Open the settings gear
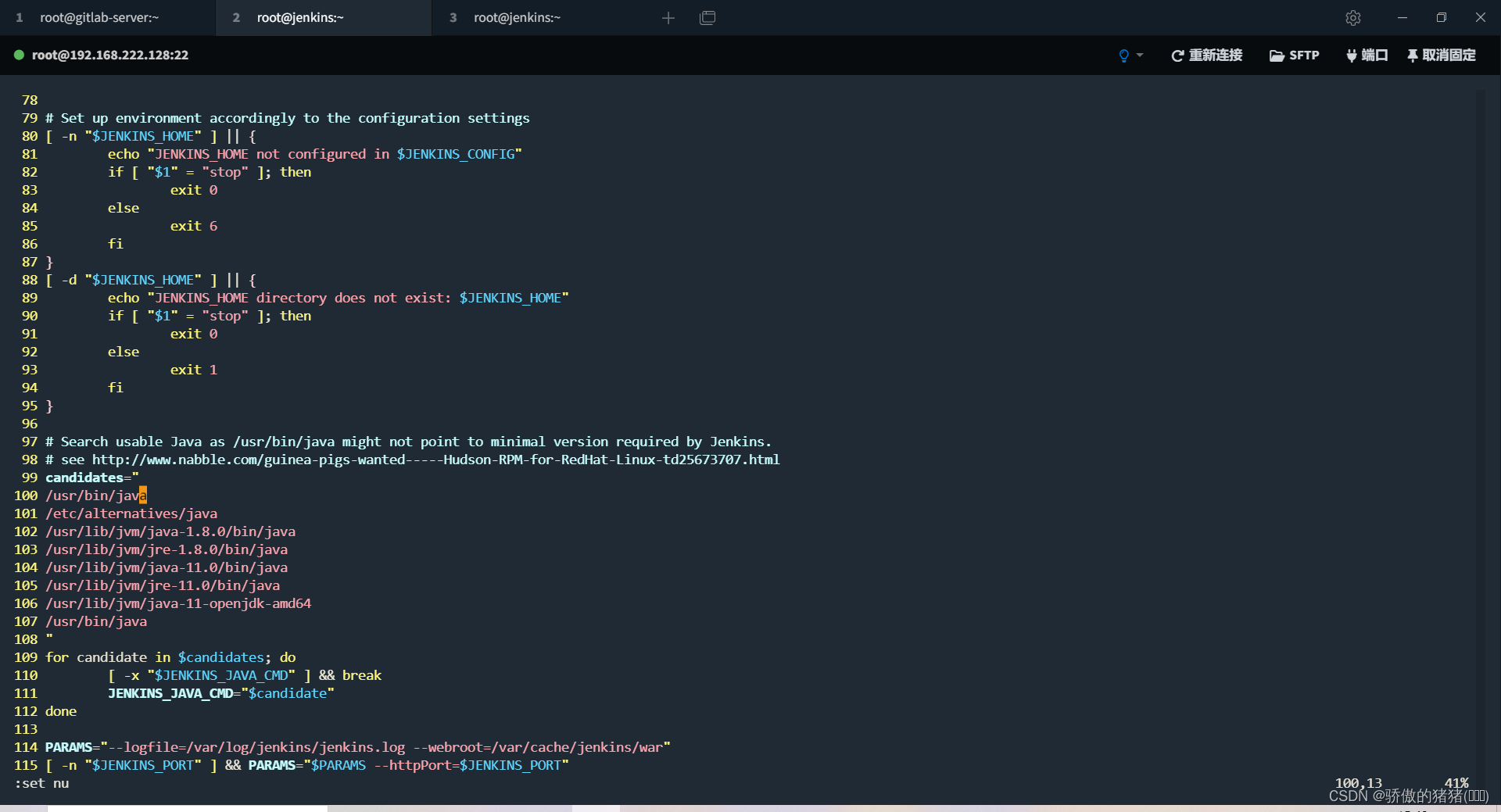Screen dimensions: 1501x812 point(1353,17)
